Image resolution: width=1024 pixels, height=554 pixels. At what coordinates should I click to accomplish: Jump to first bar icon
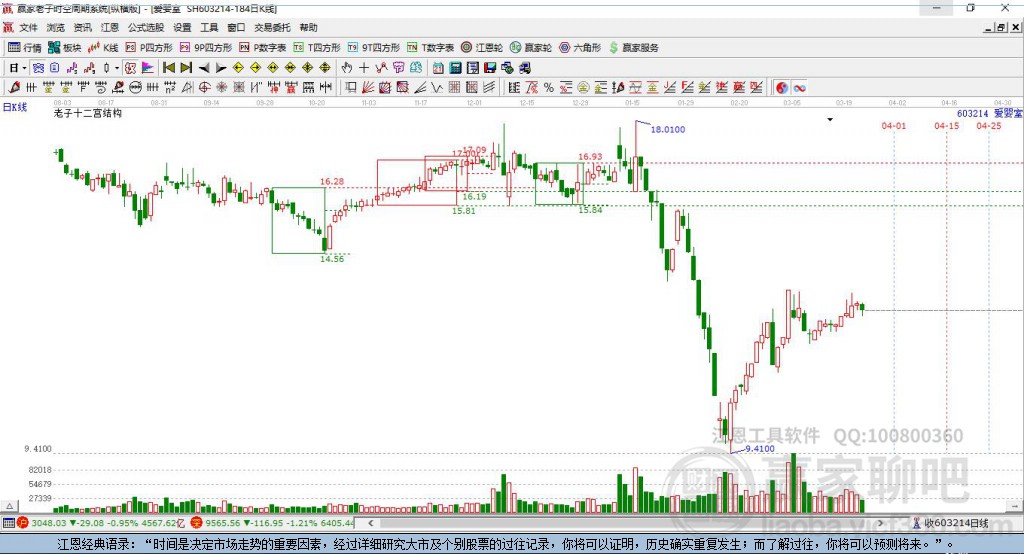click(x=168, y=68)
